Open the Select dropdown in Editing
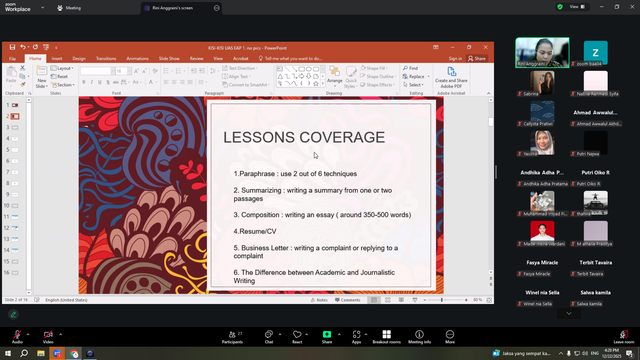Viewport: 640px width, 360px height. (413, 85)
